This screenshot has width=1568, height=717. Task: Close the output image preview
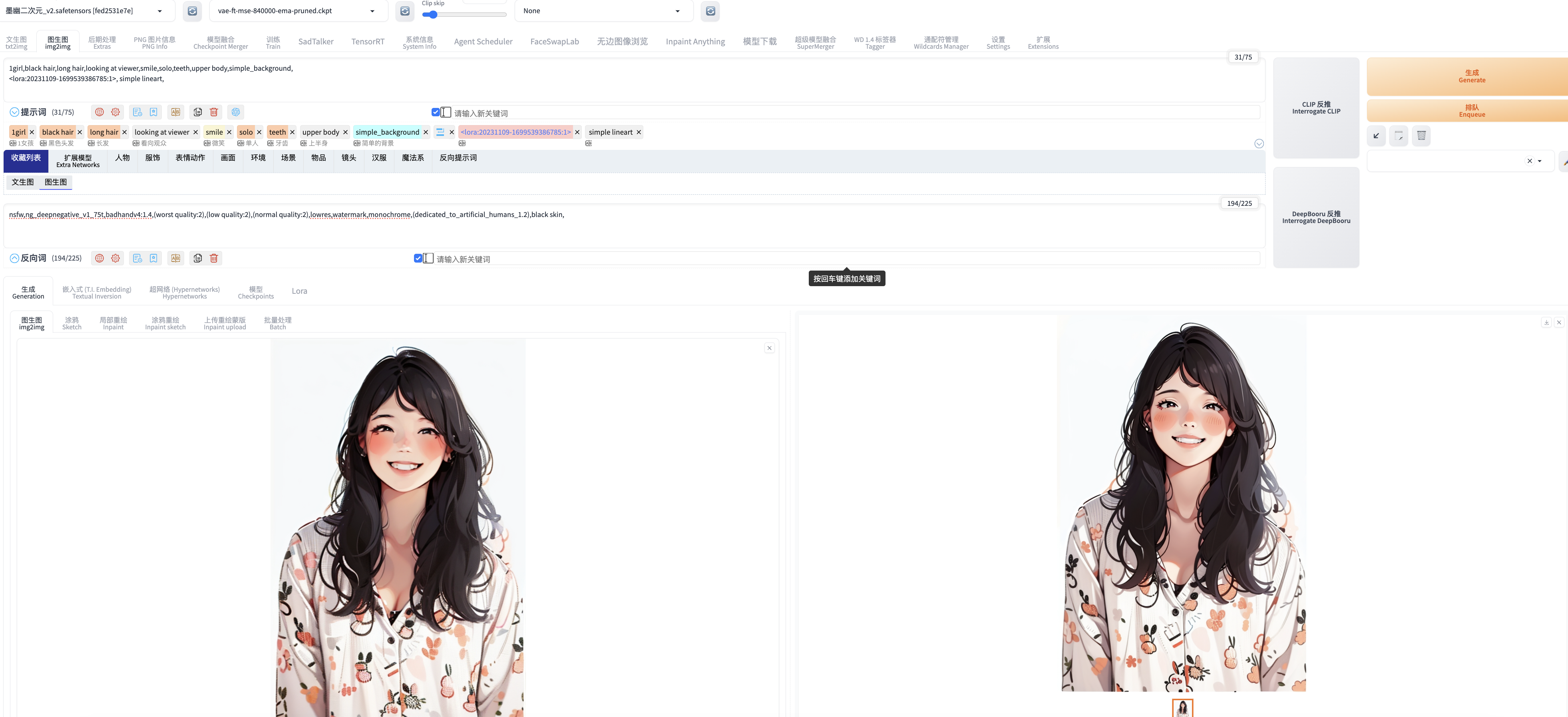point(1559,323)
